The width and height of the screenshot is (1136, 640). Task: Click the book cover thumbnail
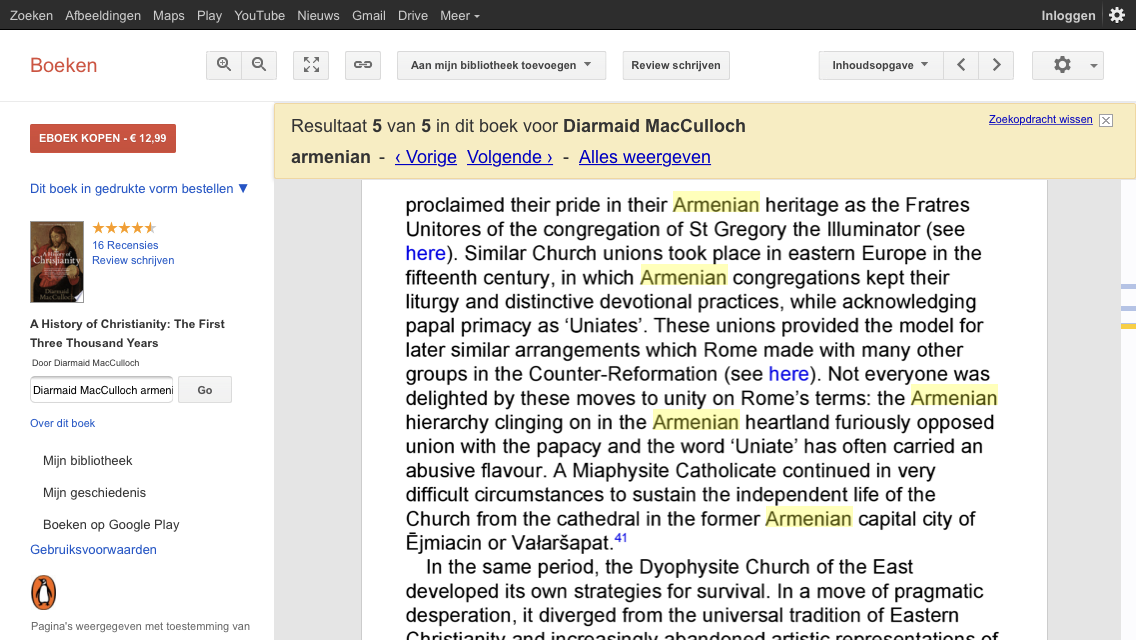tap(57, 262)
